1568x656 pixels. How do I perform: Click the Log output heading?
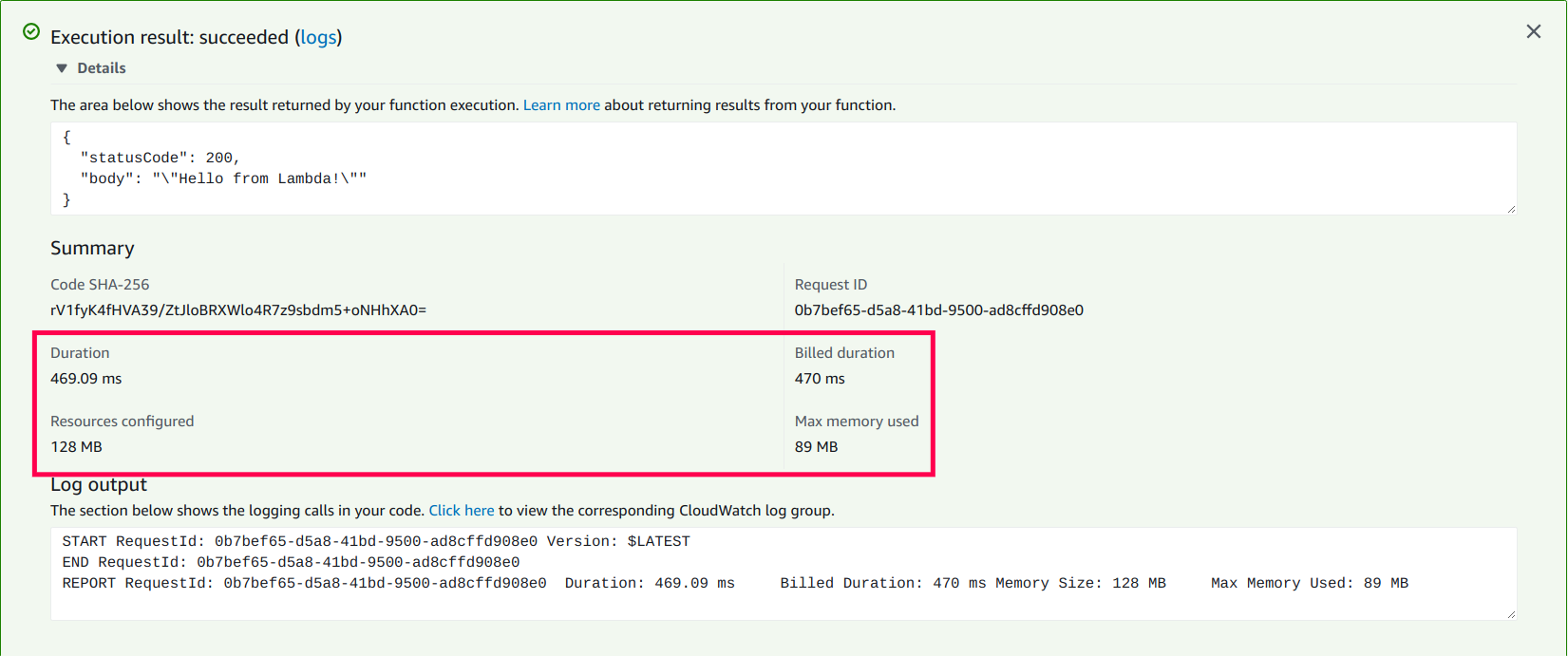tap(99, 485)
